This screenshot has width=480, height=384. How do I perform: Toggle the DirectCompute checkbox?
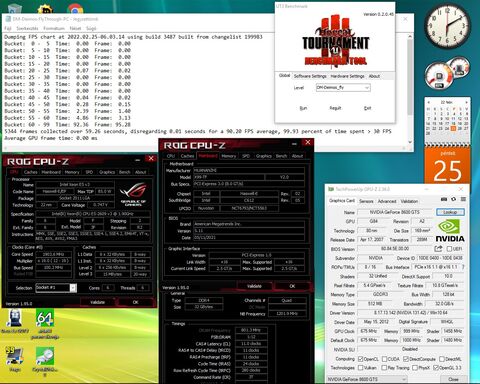coord(406,359)
